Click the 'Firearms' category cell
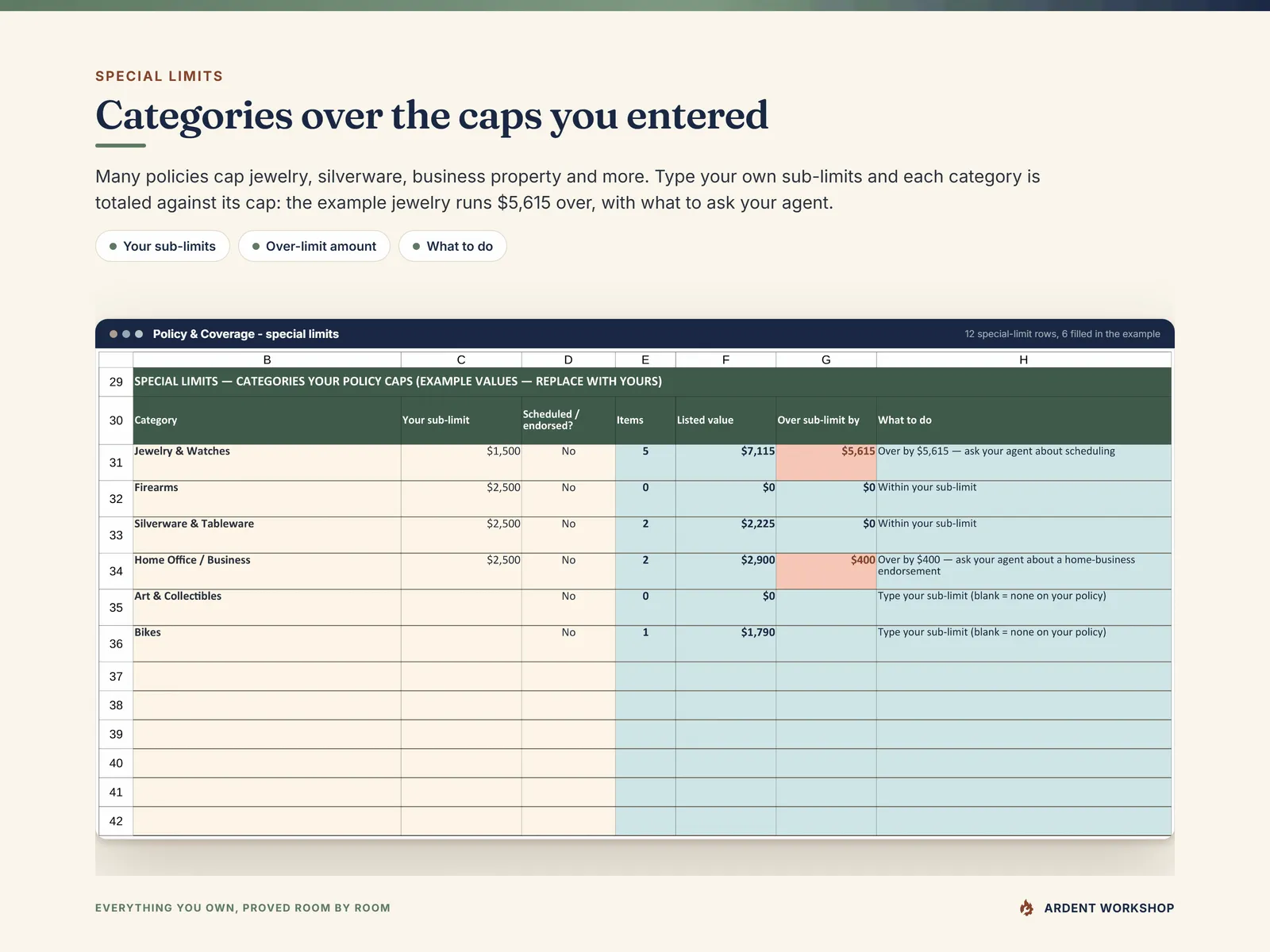Screen dimensions: 1270x952 (267, 499)
